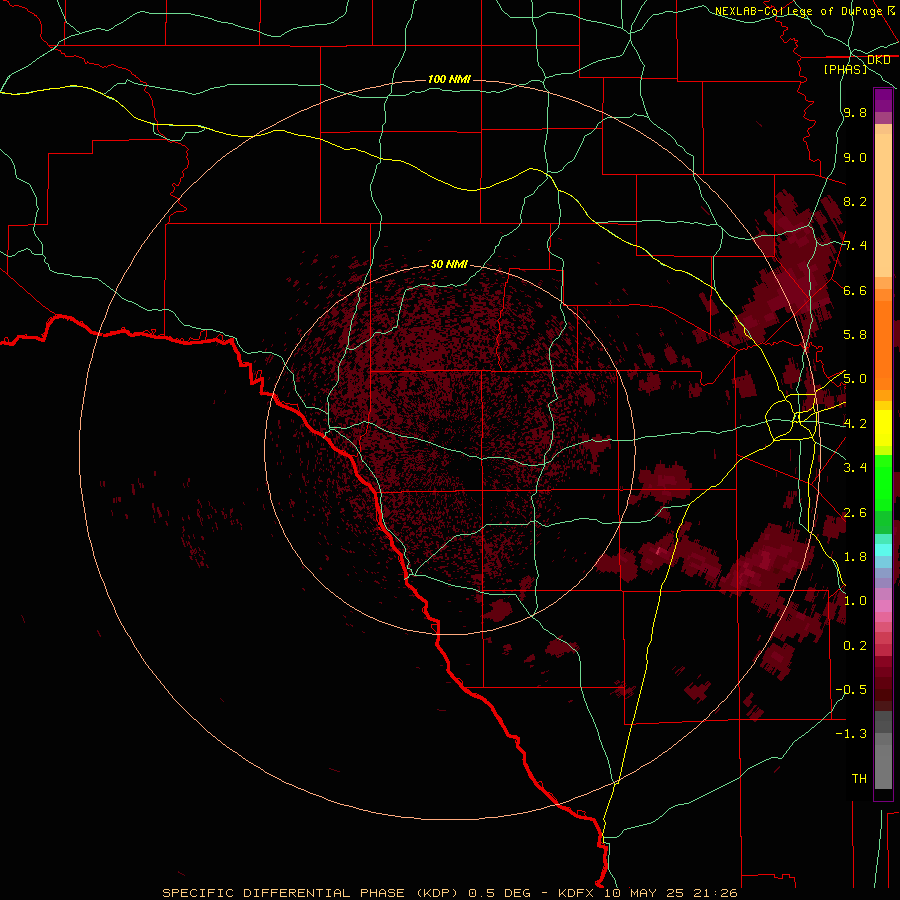Click the 5.8 value on color scale
Image resolution: width=900 pixels, height=900 pixels.
855,335
